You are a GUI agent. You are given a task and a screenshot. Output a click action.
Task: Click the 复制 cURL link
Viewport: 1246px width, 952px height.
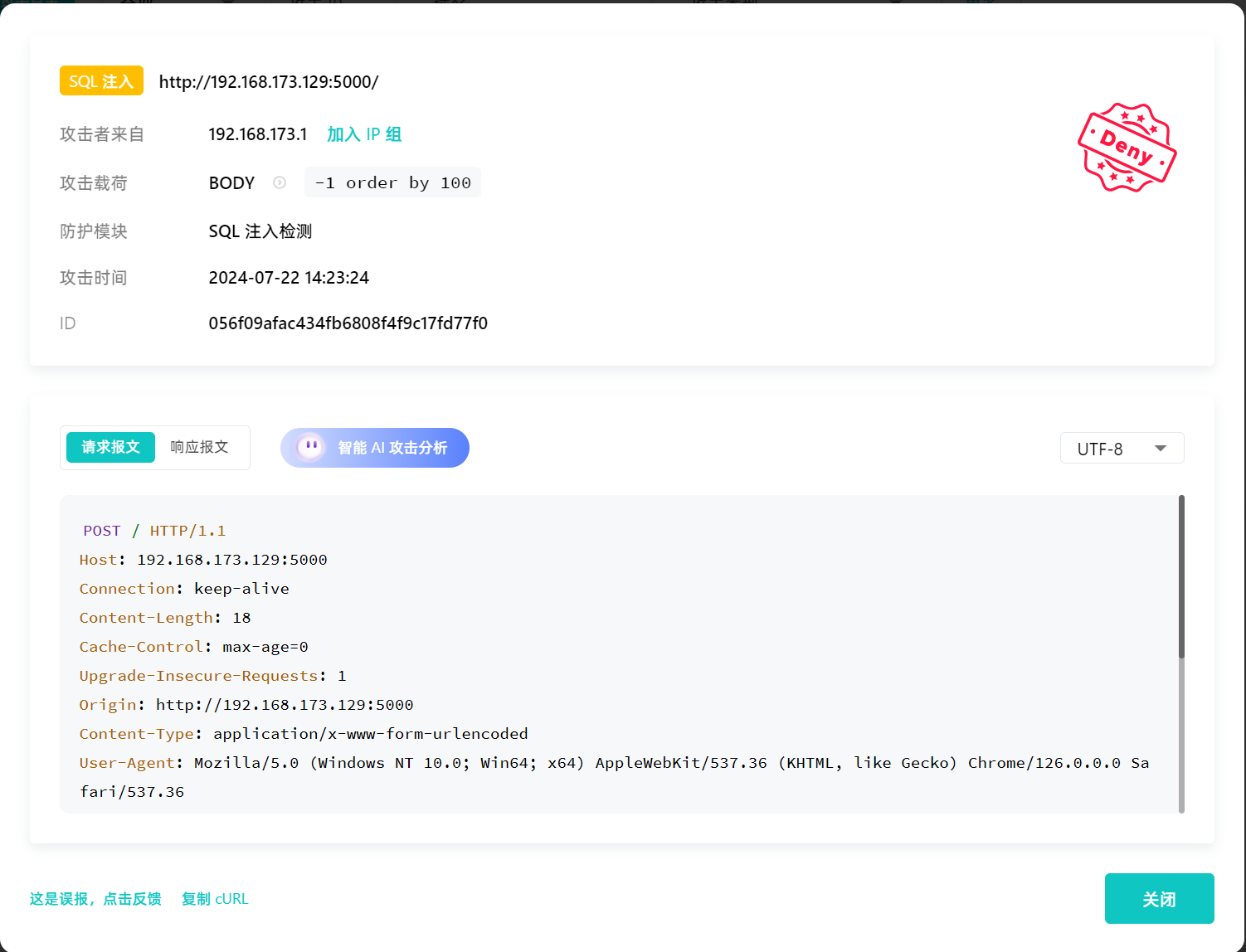pos(215,899)
